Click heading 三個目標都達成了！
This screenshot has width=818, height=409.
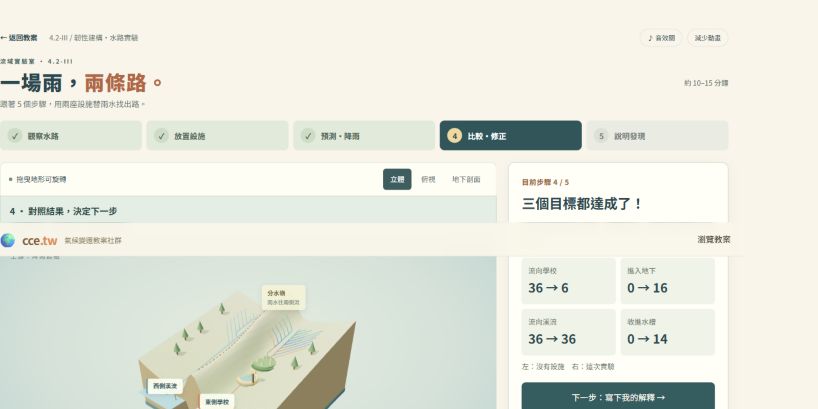pyautogui.click(x=583, y=203)
